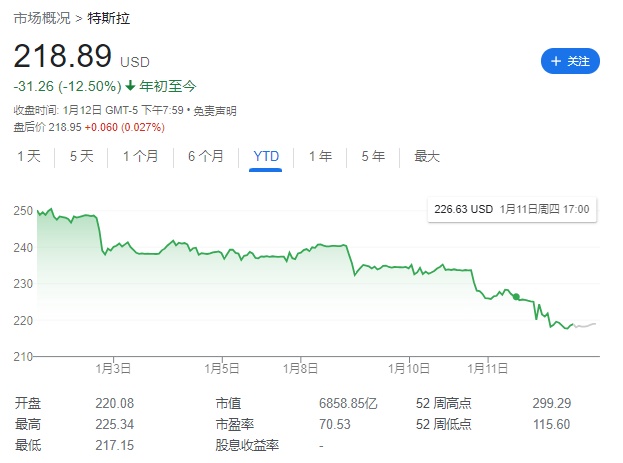623x463 pixels.
Task: Select the 5天 range tab
Action: 81,156
